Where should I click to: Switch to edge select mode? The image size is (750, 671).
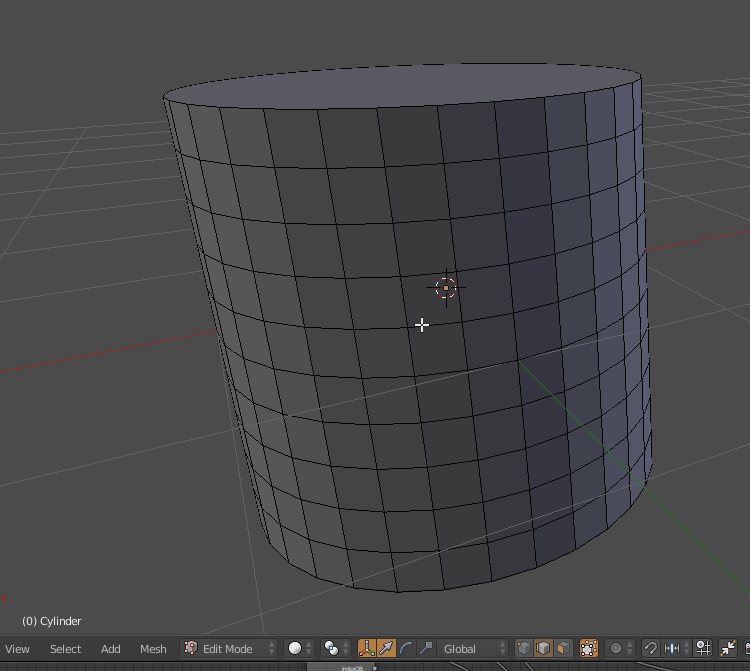[x=543, y=649]
